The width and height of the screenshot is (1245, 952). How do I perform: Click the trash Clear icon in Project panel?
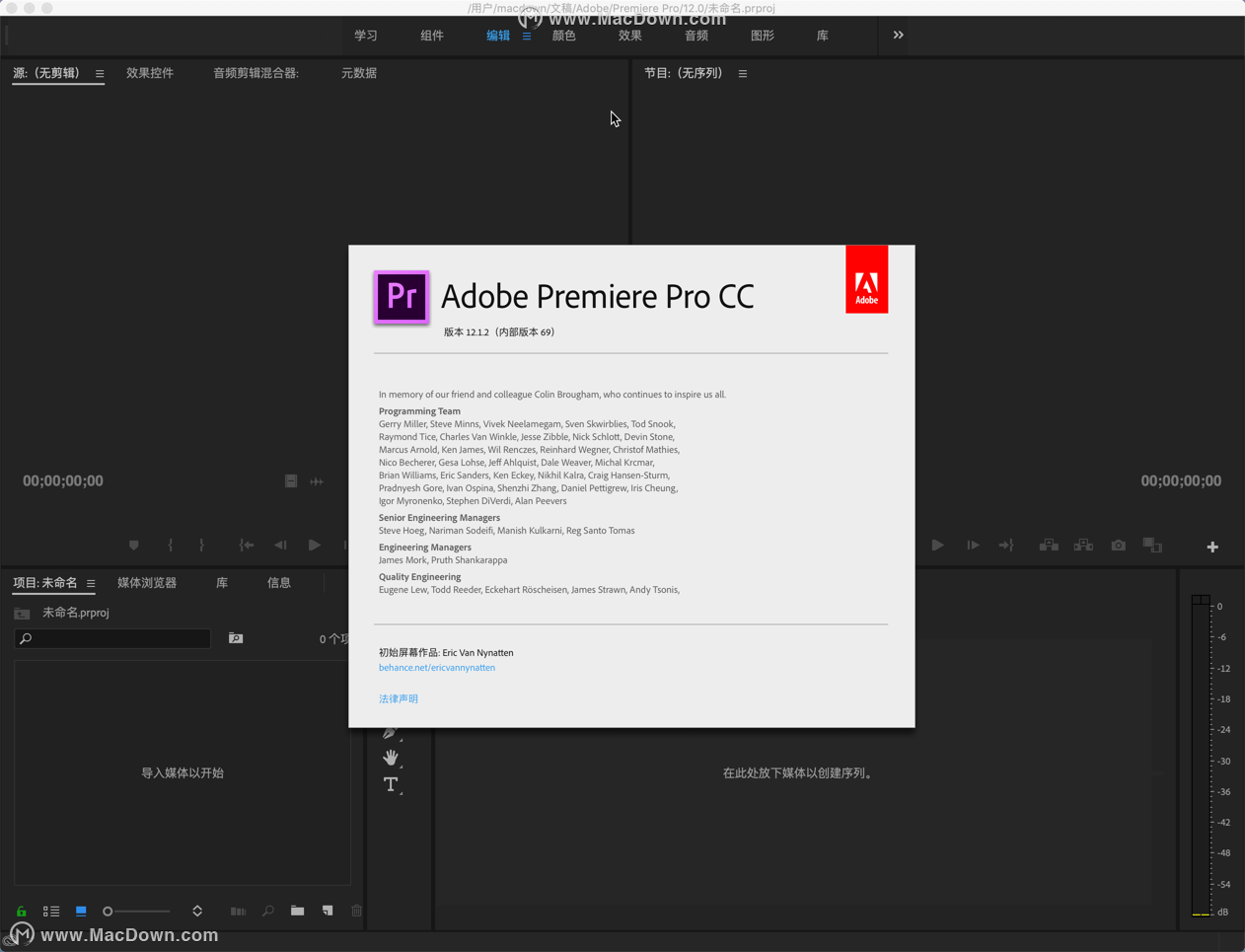tap(357, 912)
